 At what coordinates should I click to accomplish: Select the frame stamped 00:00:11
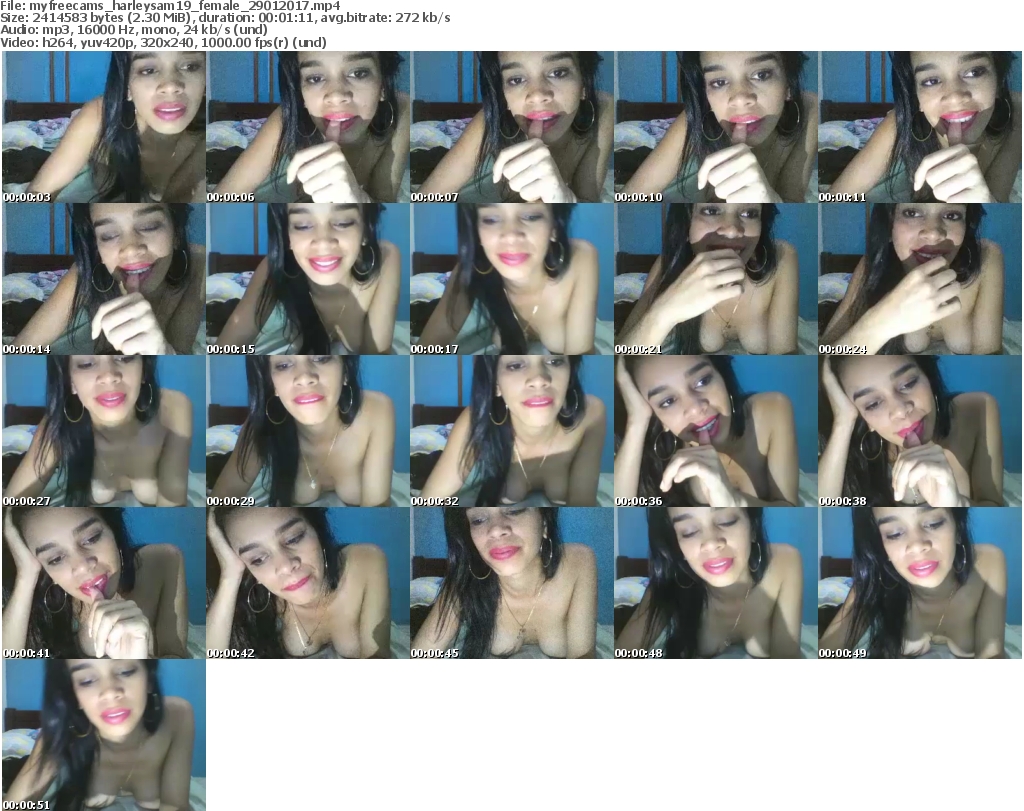[920, 127]
